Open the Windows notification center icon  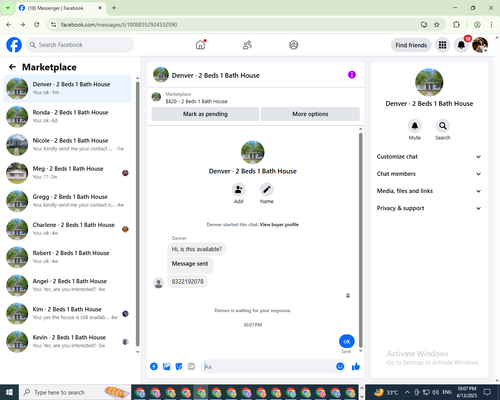pyautogui.click(x=487, y=392)
